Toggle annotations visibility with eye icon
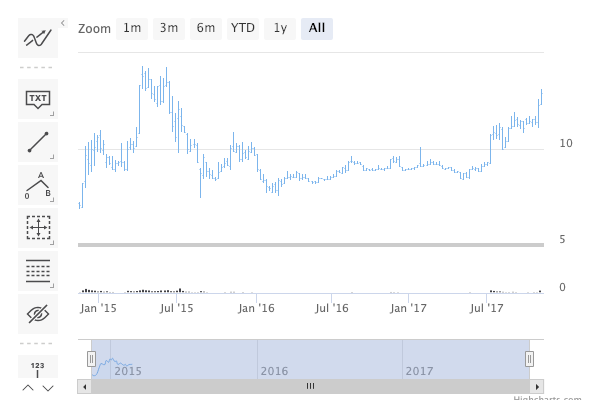Viewport: 600px width, 400px height. pyautogui.click(x=37, y=314)
